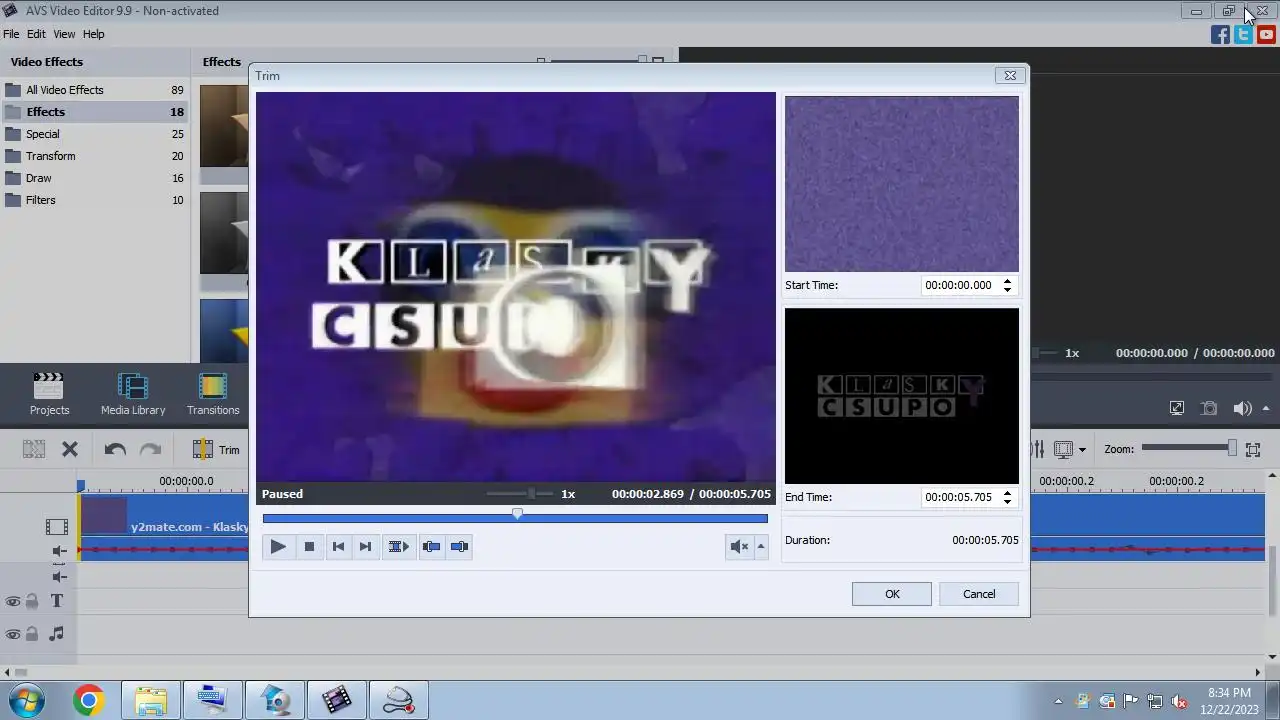This screenshot has height=720, width=1280.
Task: Select the Transform effects category
Action: coord(95,156)
